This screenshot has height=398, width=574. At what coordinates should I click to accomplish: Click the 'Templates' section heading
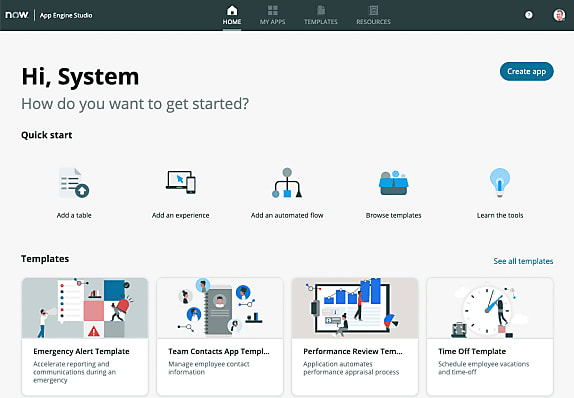(45, 259)
